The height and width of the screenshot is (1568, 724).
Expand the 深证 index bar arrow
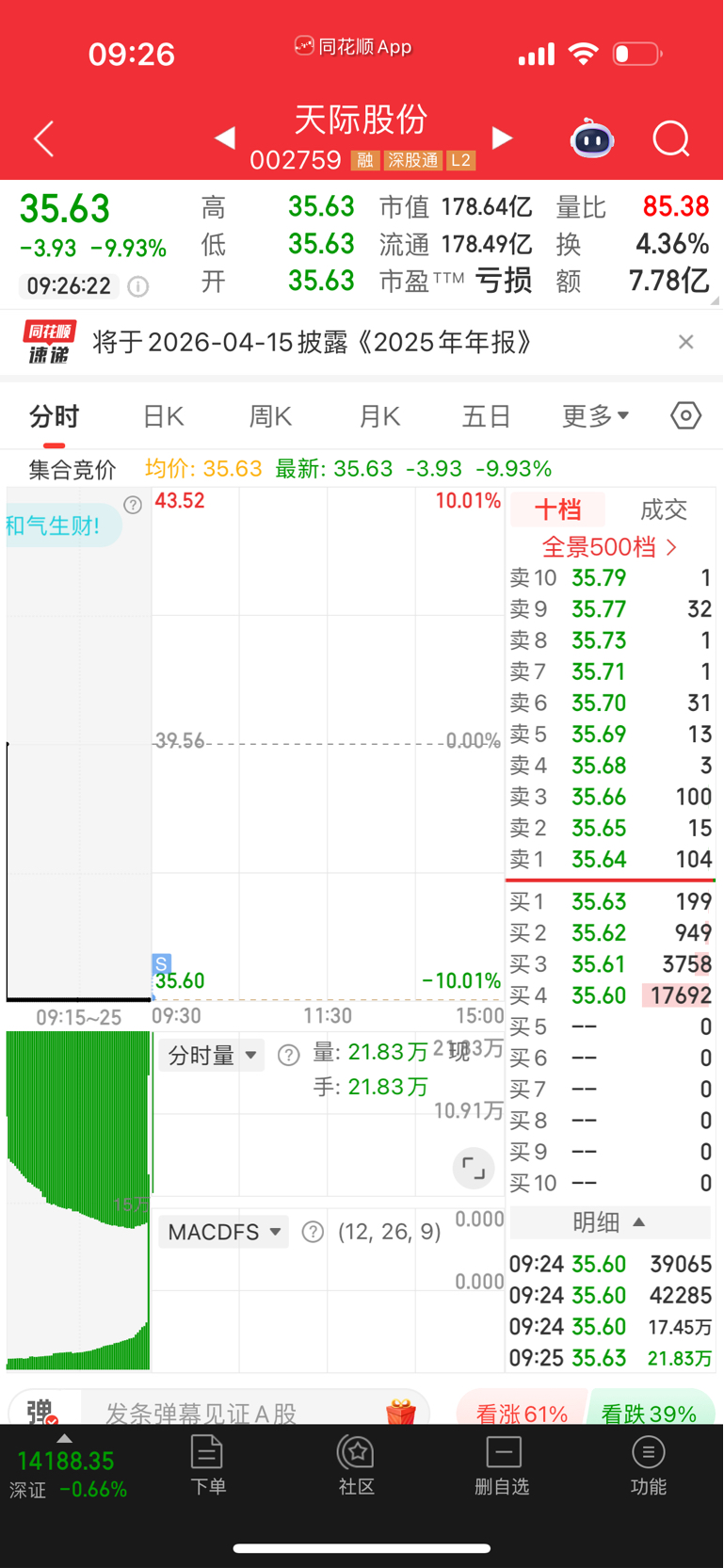point(64,1439)
